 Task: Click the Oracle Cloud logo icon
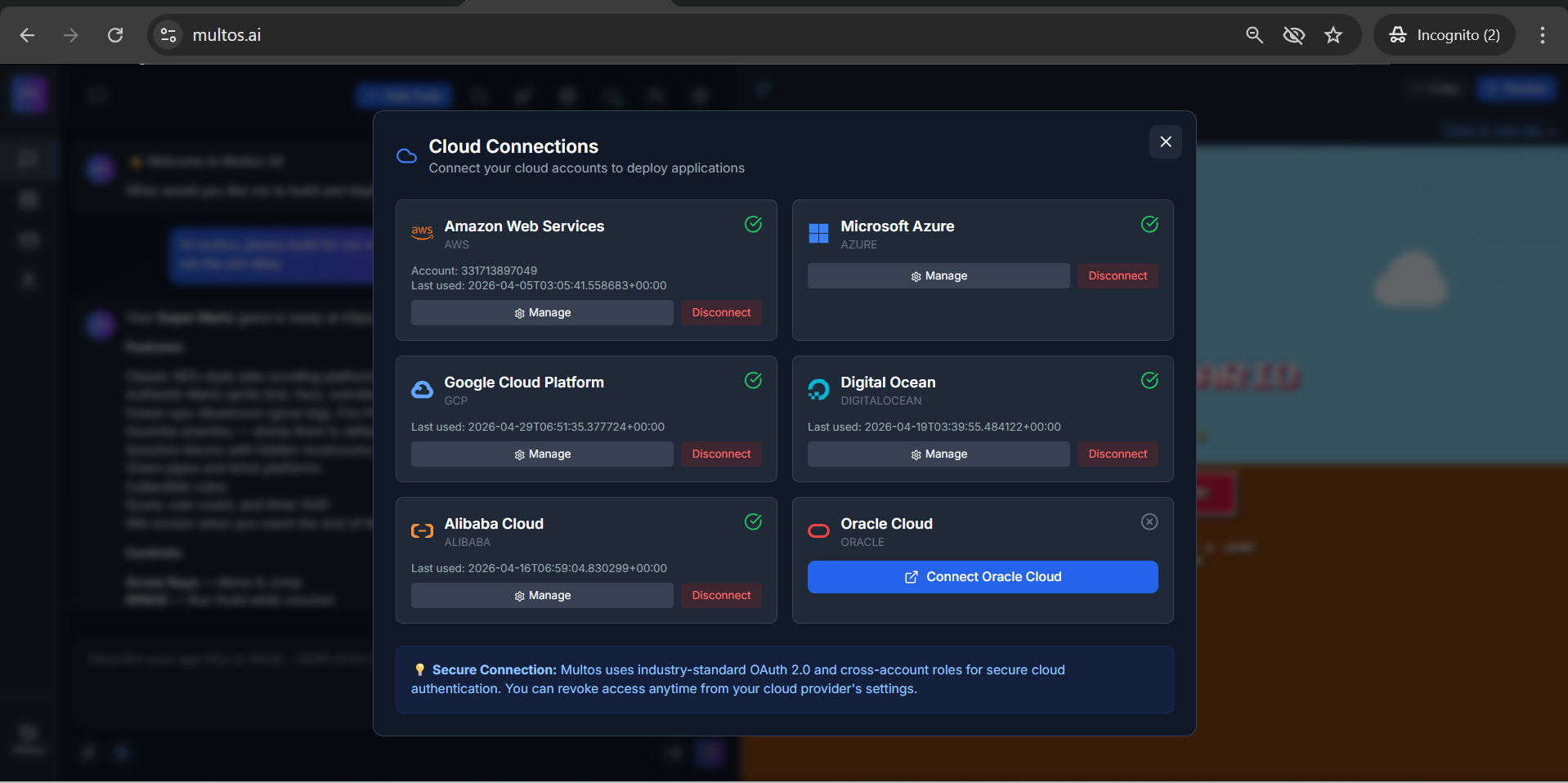click(818, 531)
